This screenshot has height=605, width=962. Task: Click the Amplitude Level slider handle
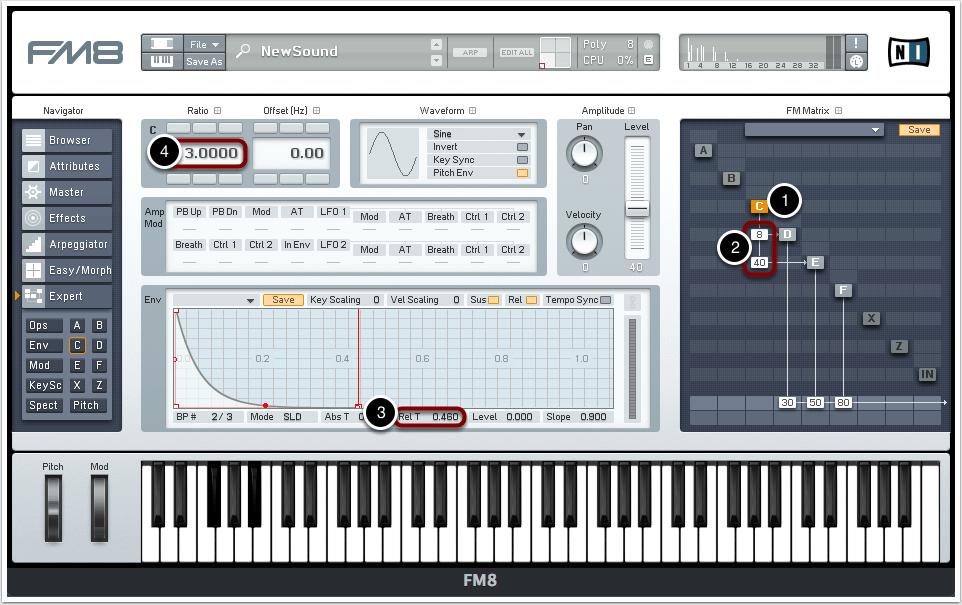click(x=637, y=209)
